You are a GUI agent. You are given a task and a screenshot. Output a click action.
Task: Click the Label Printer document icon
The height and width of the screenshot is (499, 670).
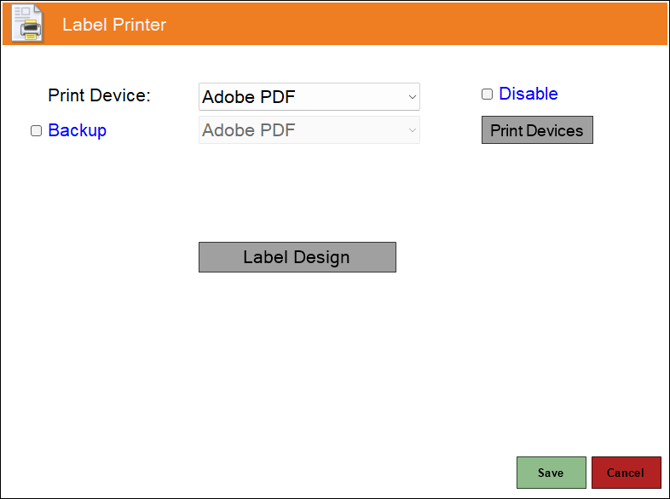27,23
